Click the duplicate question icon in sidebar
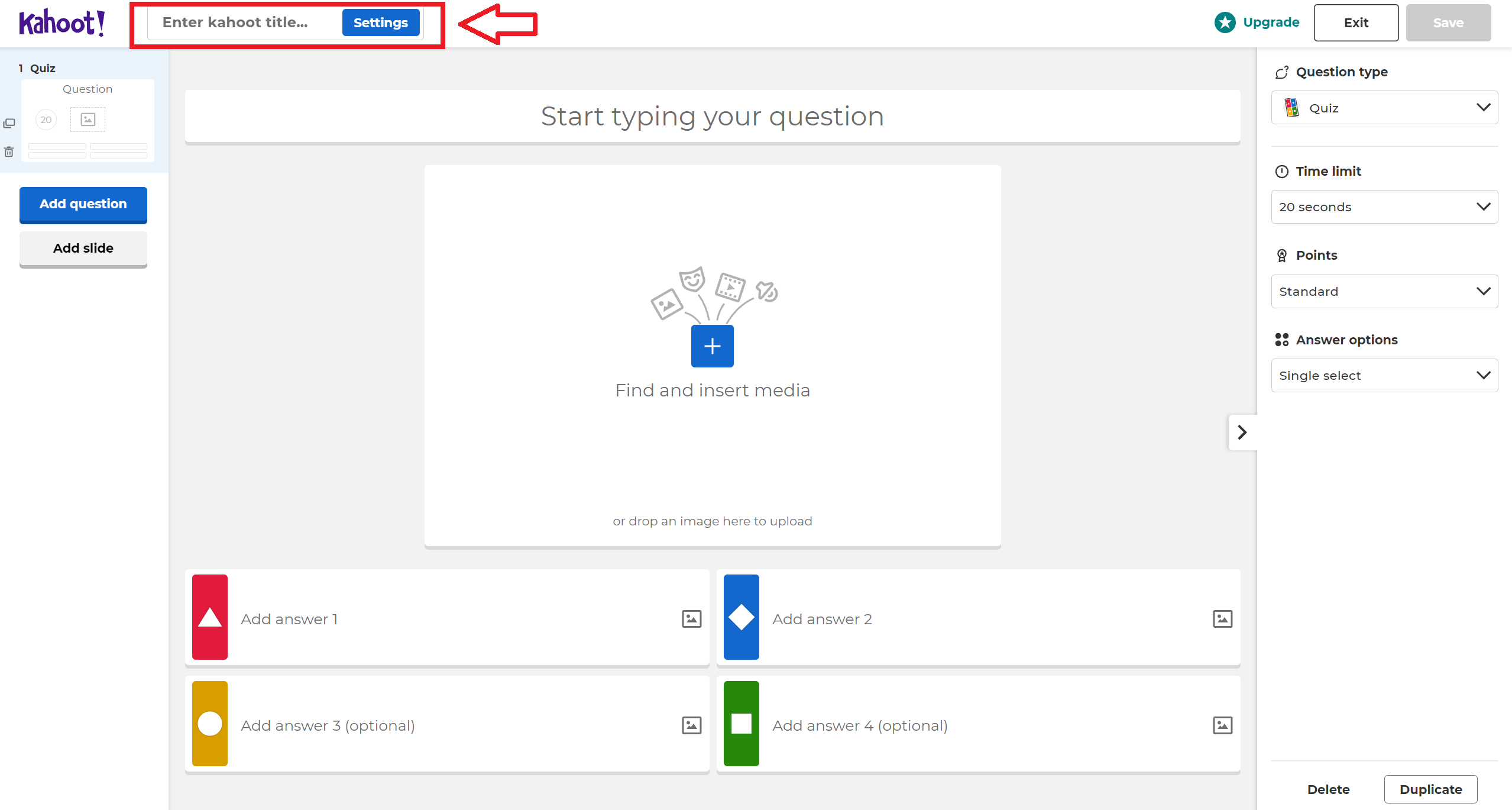The image size is (1512, 810). coord(9,123)
